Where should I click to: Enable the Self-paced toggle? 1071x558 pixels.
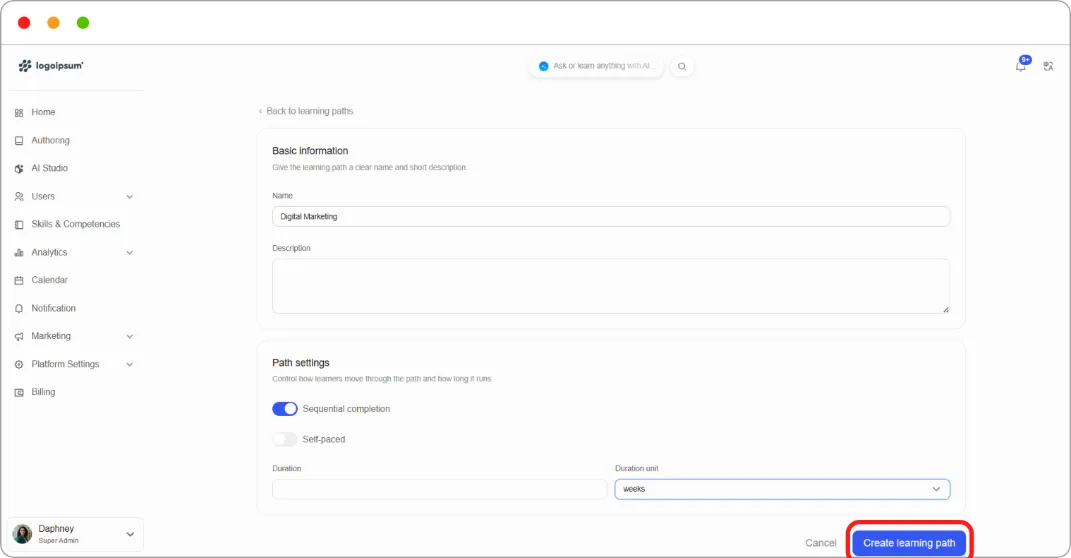(285, 439)
